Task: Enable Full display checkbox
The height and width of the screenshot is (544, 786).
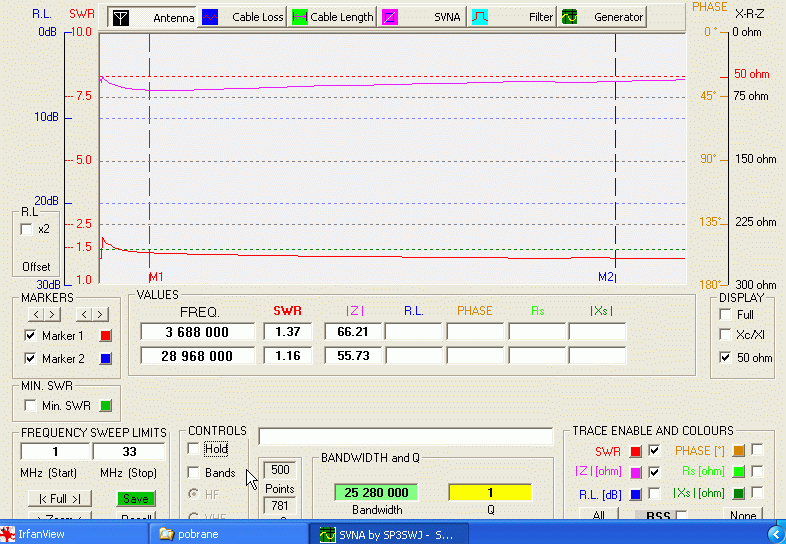Action: (725, 314)
